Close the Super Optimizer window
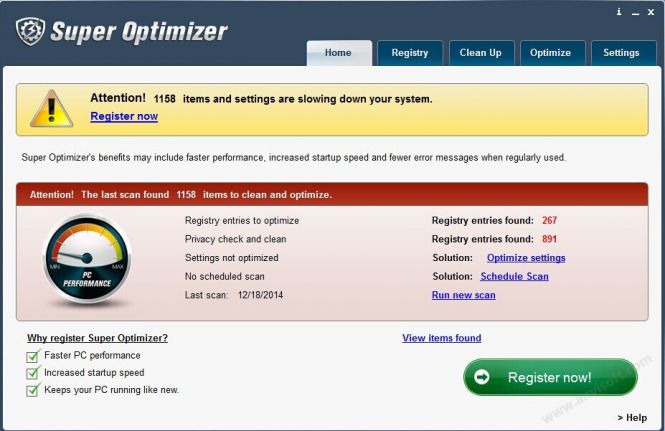This screenshot has height=431, width=665. (x=651, y=12)
